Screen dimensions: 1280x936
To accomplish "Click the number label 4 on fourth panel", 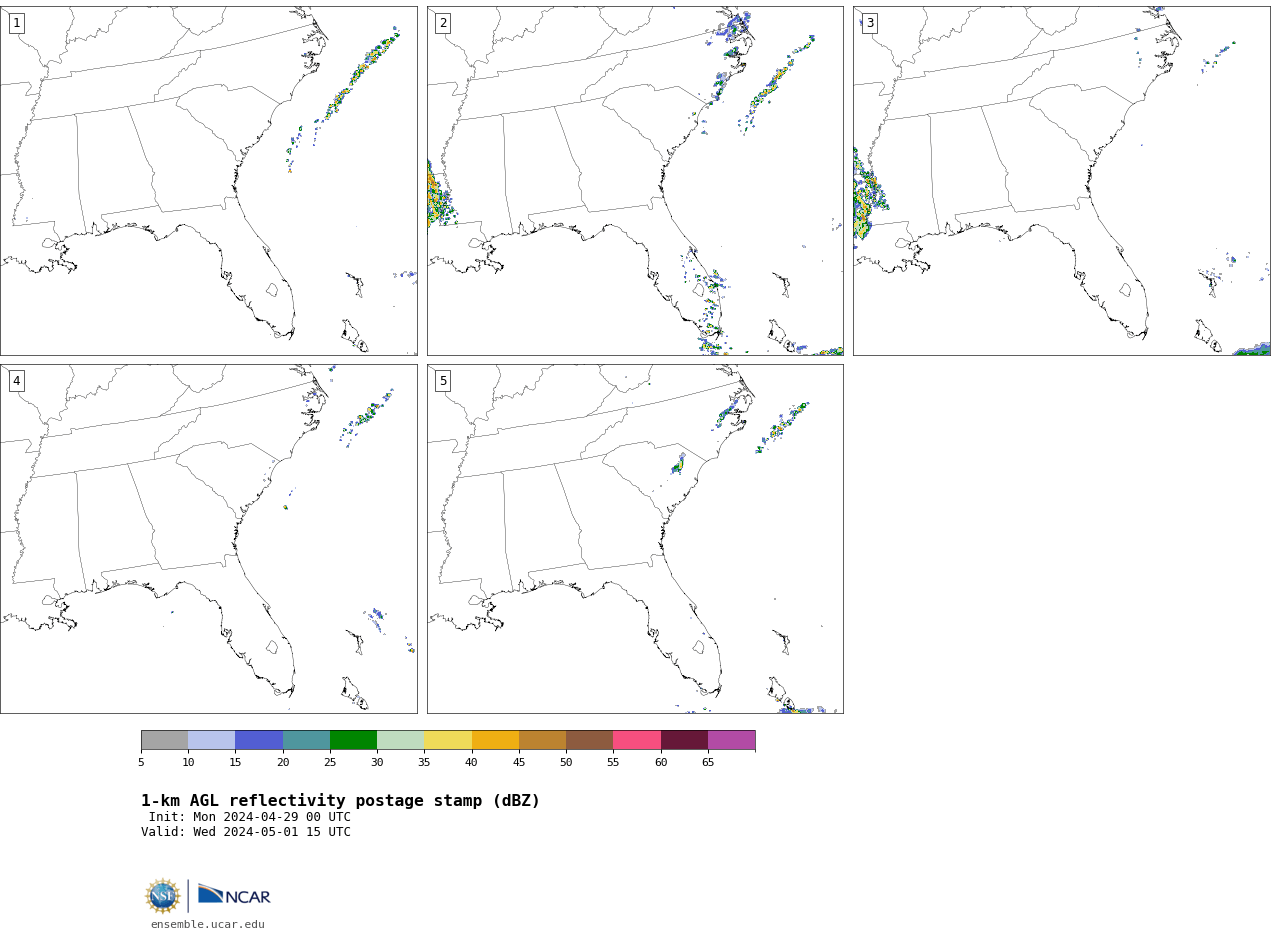I will tap(16, 381).
